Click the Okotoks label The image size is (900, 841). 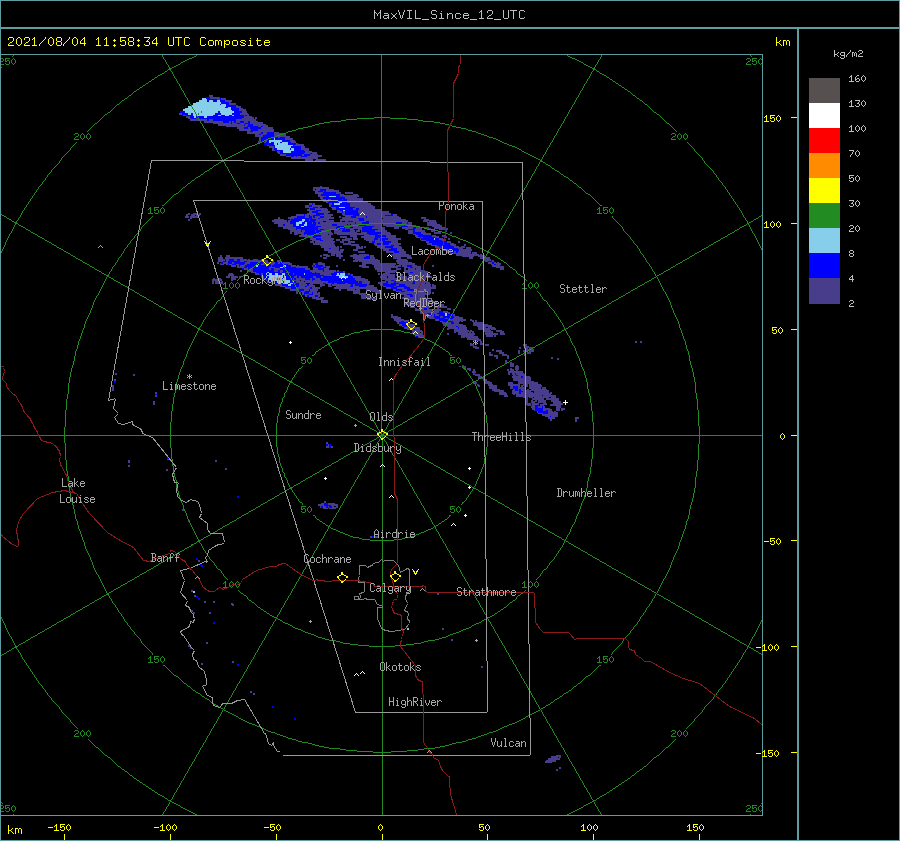tap(400, 667)
